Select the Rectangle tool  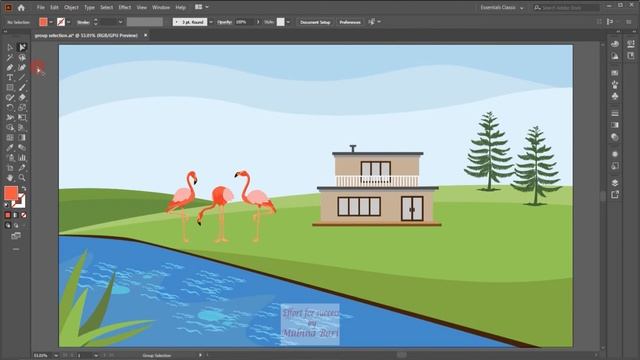[10, 87]
